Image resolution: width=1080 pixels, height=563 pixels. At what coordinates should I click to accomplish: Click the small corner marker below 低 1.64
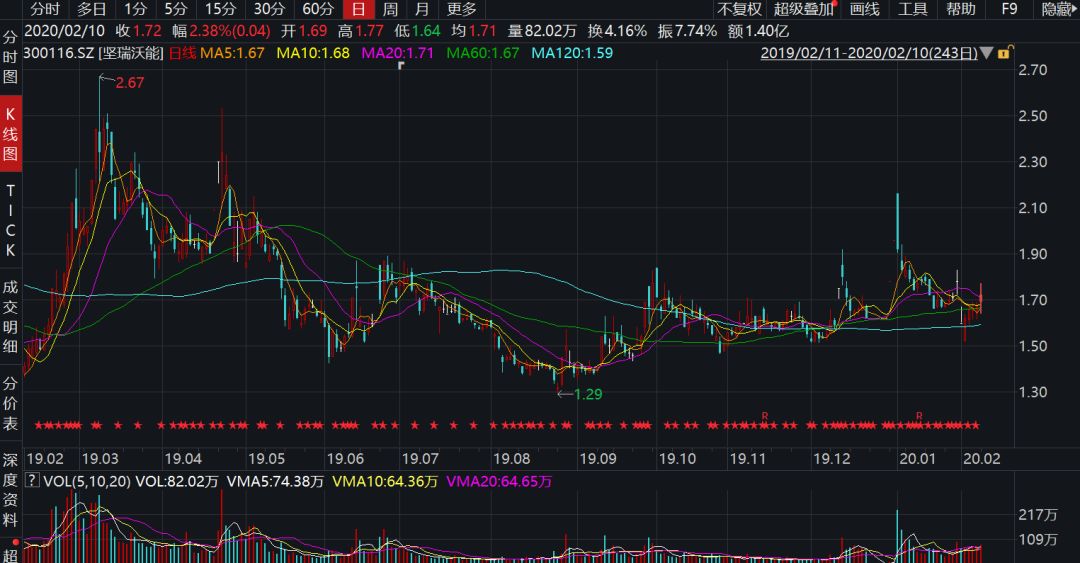tap(400, 66)
